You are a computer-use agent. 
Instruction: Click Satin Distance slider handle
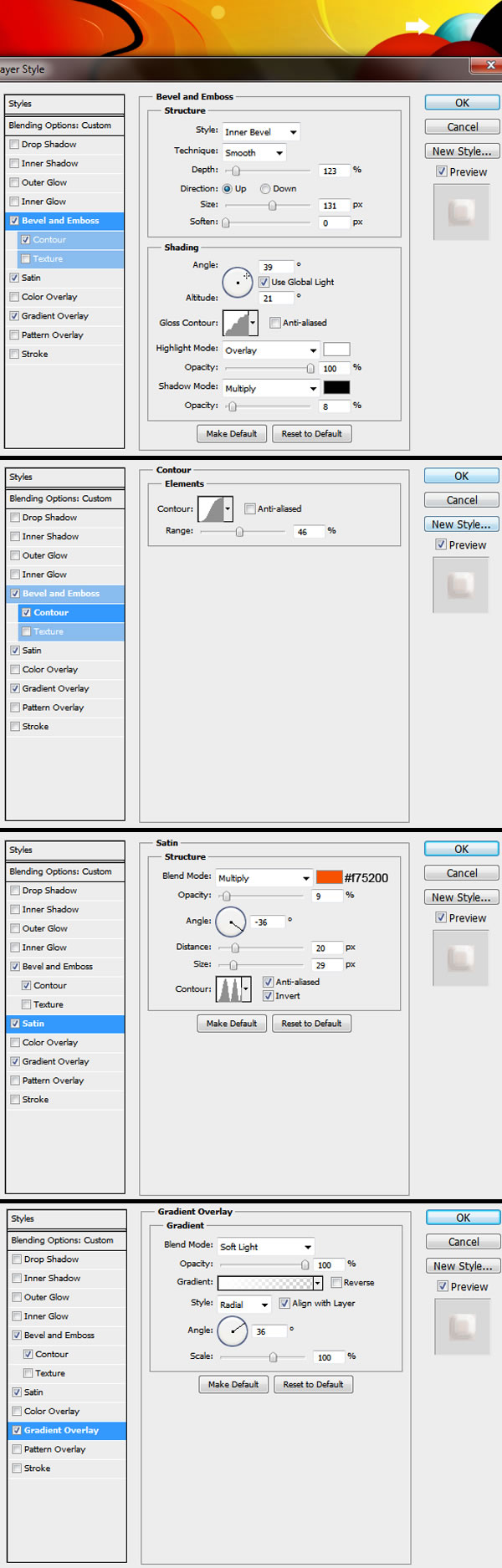point(235,948)
